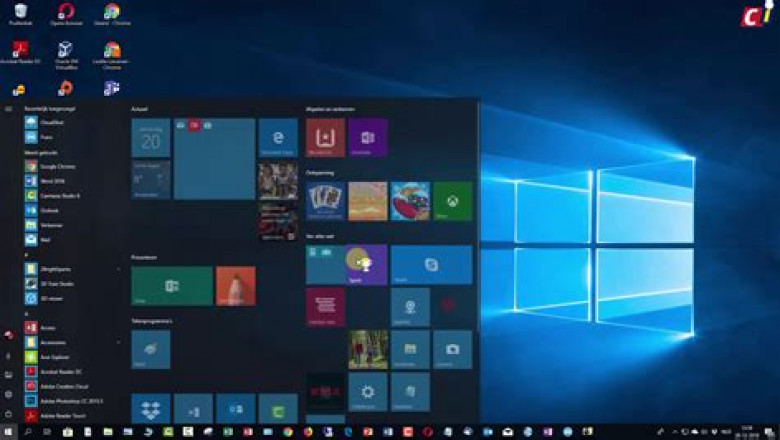Click the letter A header in app list
Viewport: 780px width, 440px height.
(x=26, y=314)
